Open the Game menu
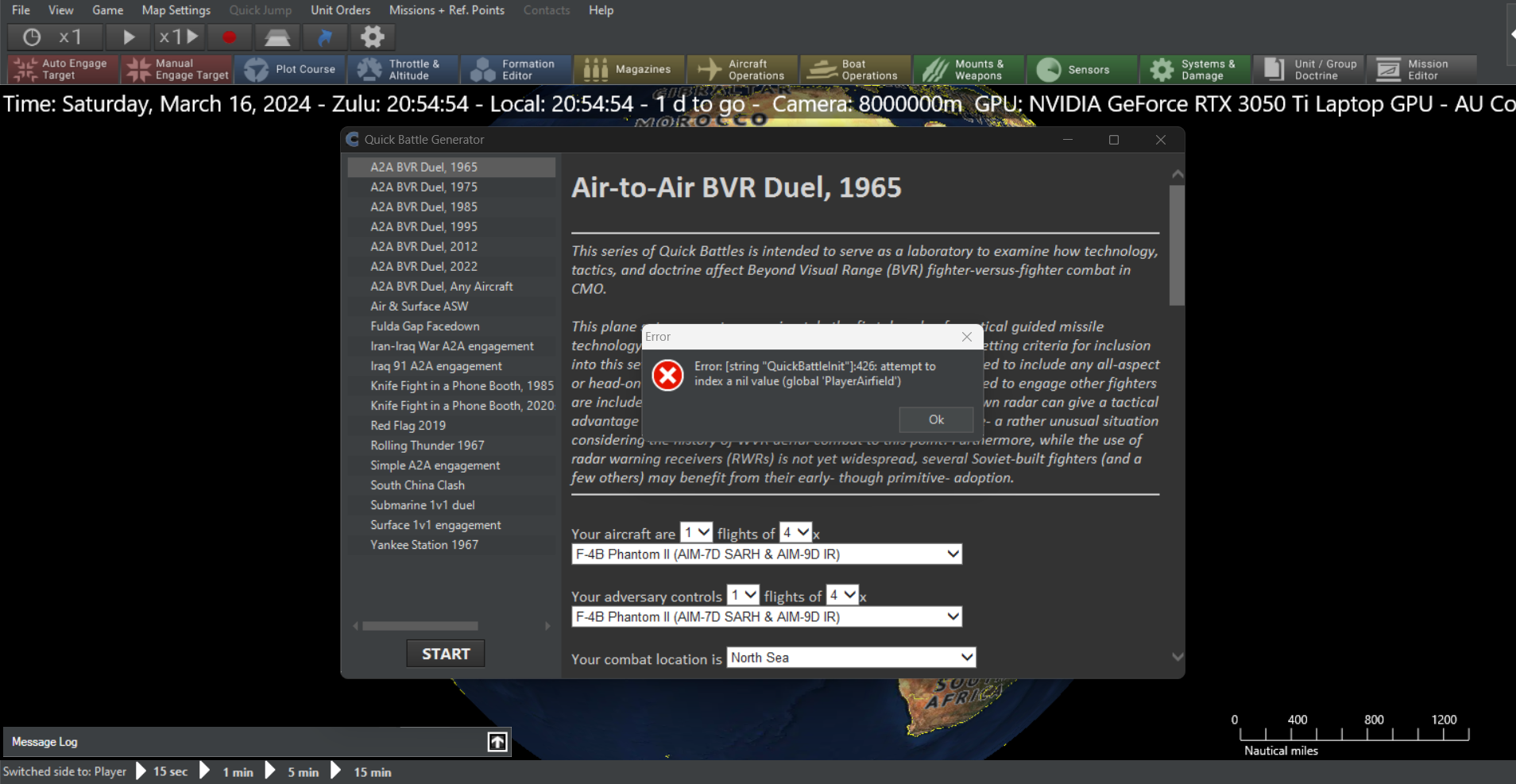This screenshot has height=784, width=1516. click(107, 10)
